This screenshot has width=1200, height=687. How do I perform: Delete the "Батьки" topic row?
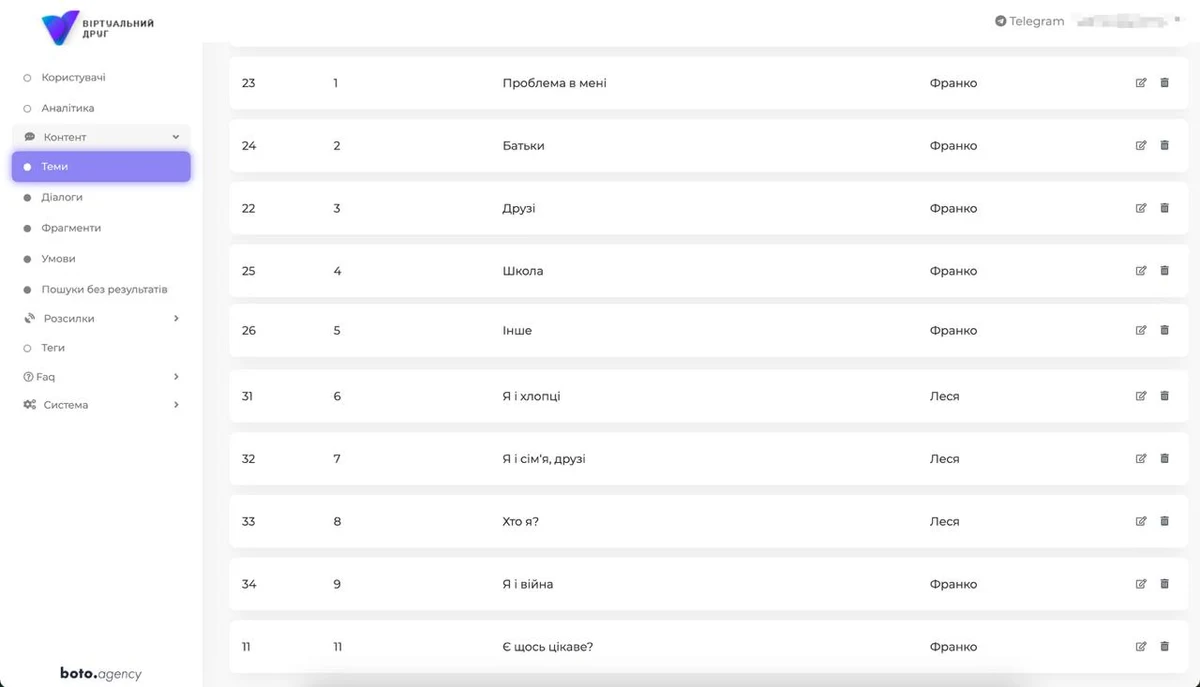[x=1164, y=145]
